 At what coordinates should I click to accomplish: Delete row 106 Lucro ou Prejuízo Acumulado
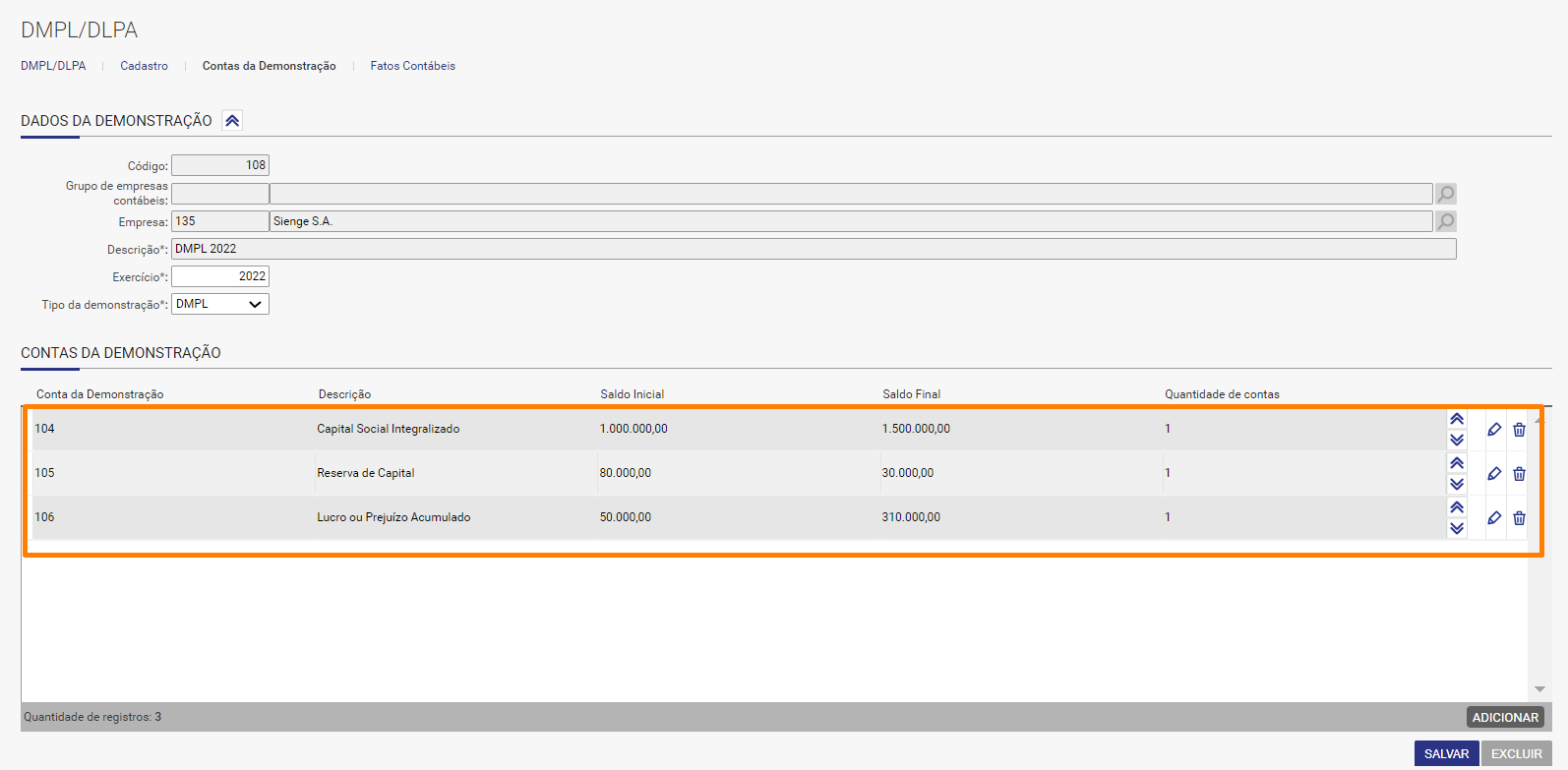click(x=1519, y=517)
